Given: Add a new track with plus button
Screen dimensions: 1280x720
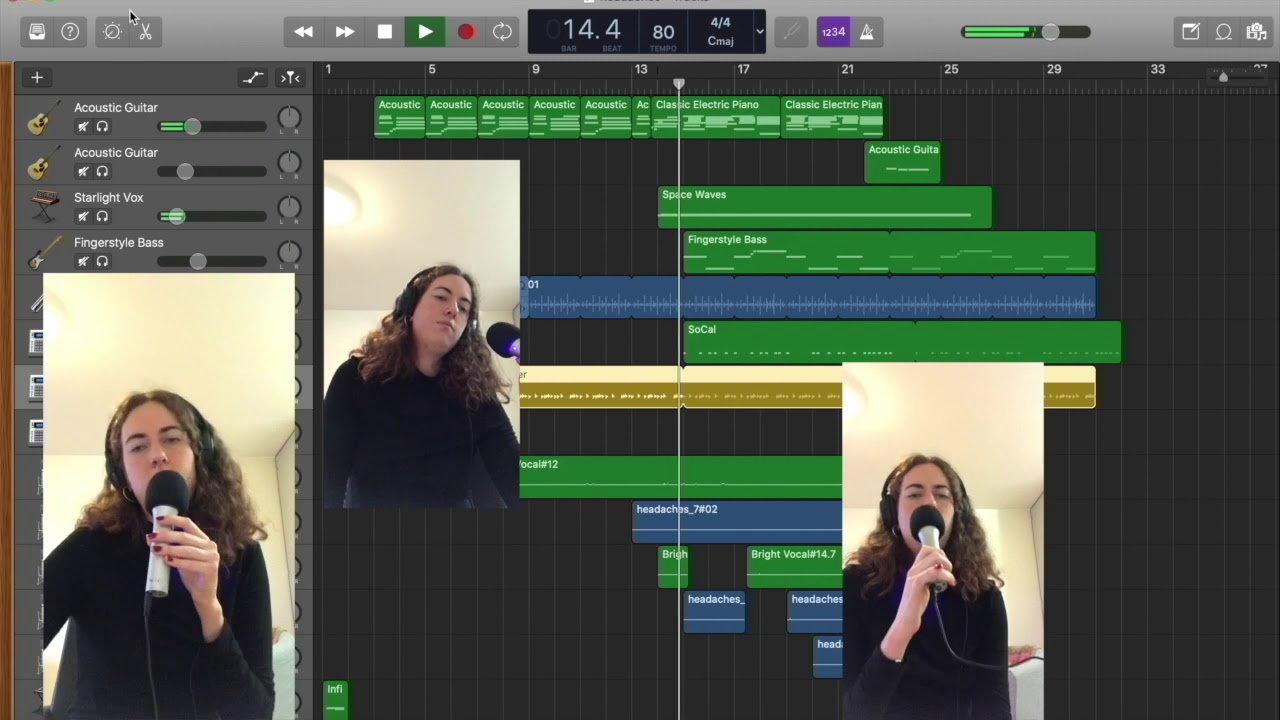Looking at the screenshot, I should tap(37, 77).
